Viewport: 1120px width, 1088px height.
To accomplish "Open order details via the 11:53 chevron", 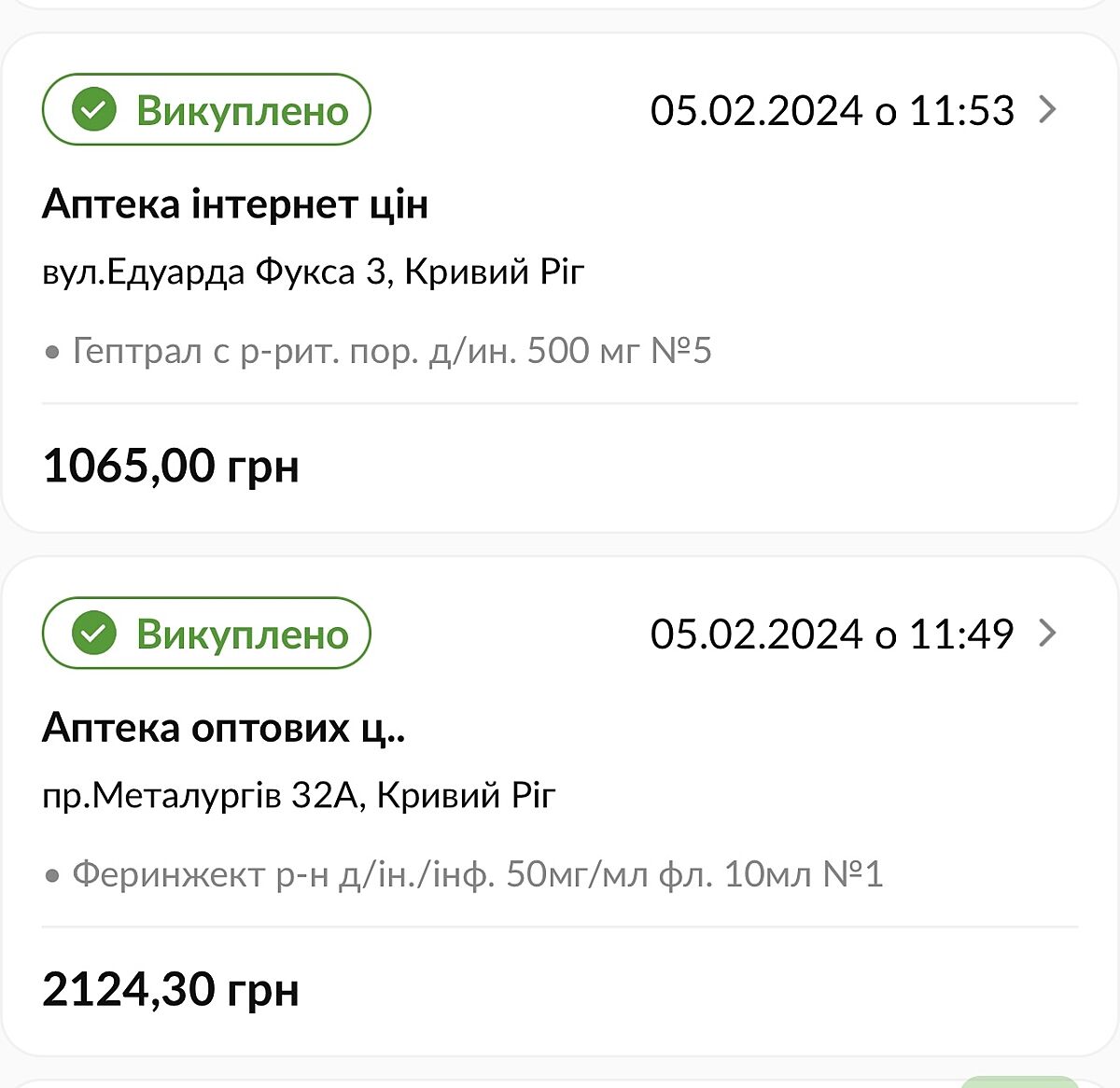I will click(1048, 110).
